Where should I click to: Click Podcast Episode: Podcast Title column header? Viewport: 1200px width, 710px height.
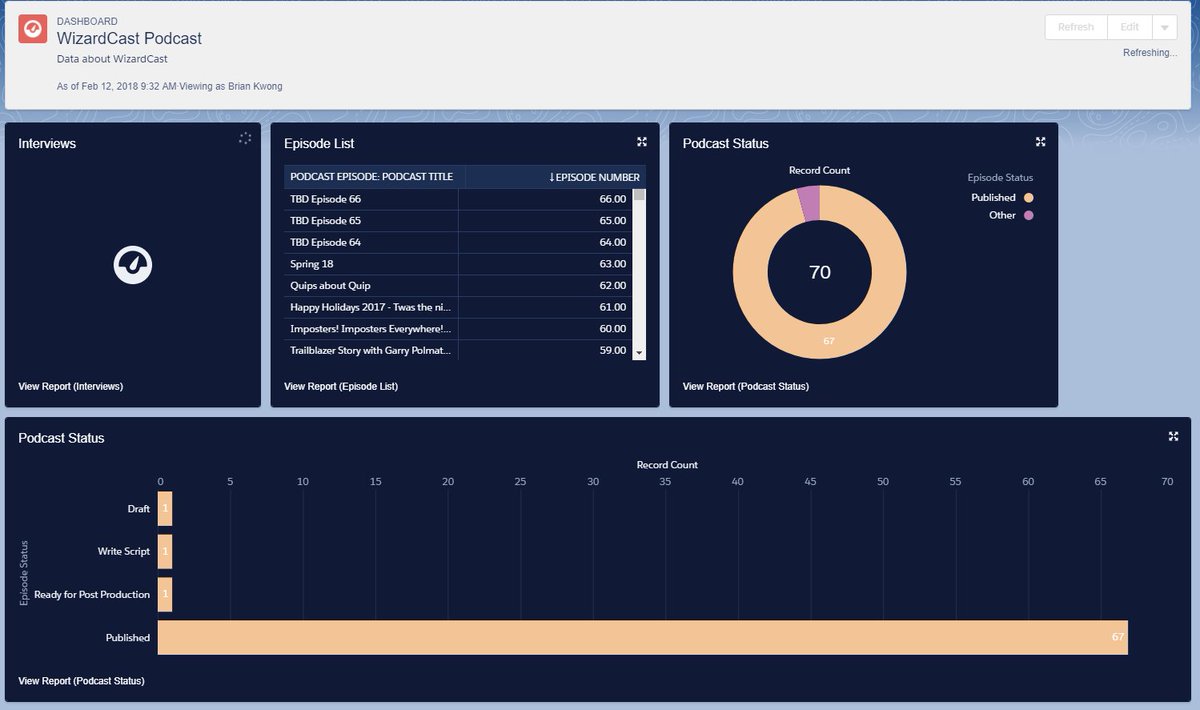click(375, 177)
